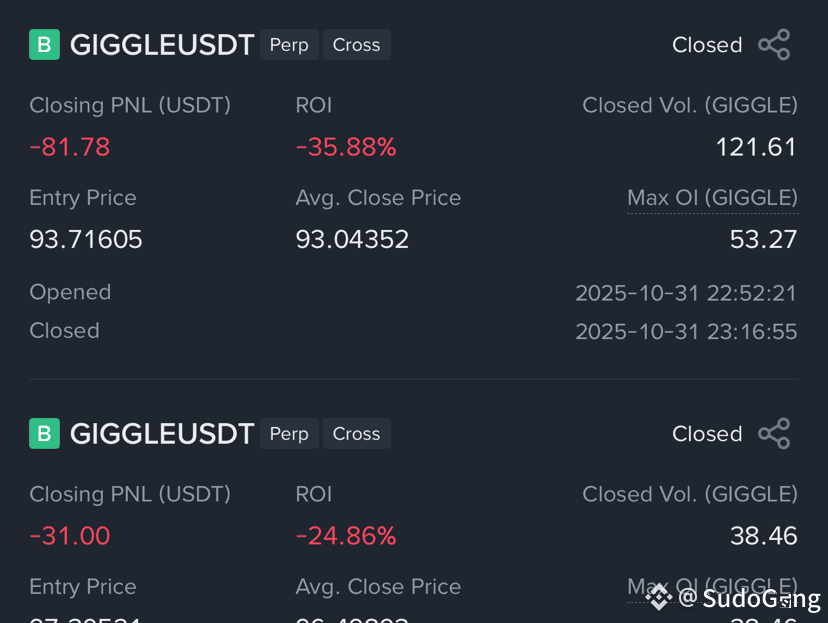828x623 pixels.
Task: Tap Perp tag on second position
Action: click(289, 433)
